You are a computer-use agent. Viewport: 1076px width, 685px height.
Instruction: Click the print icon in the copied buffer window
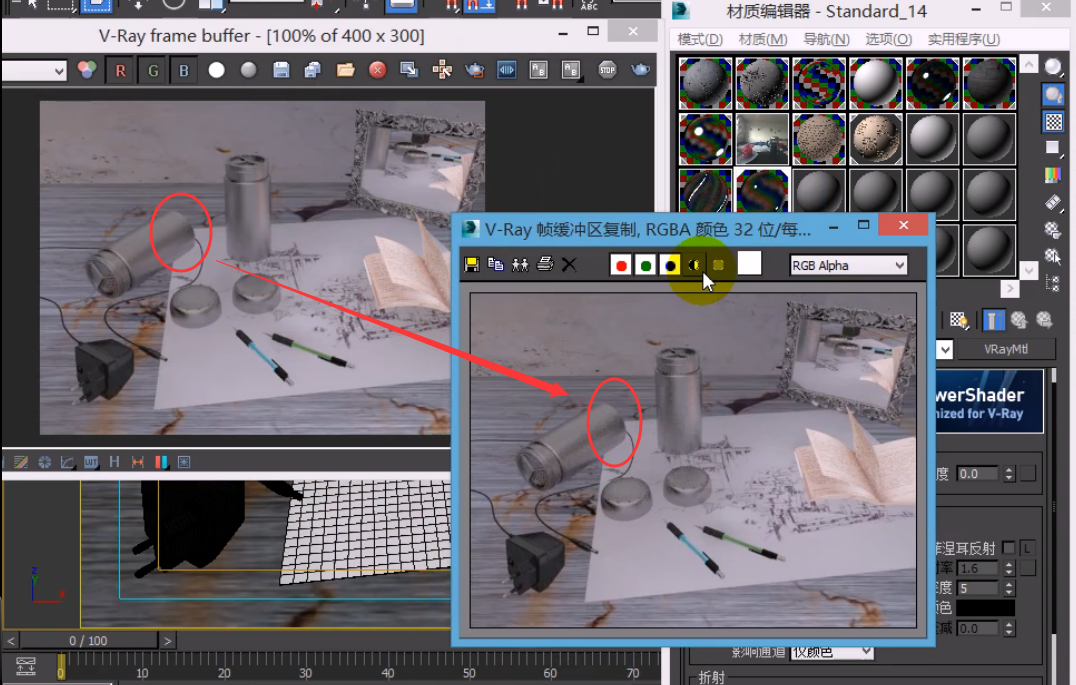tap(545, 264)
